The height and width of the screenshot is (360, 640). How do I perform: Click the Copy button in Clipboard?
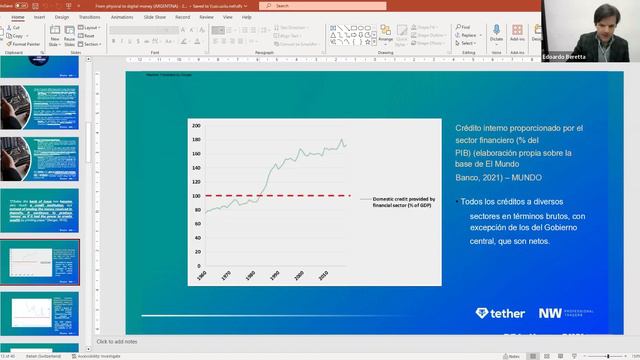tap(15, 36)
